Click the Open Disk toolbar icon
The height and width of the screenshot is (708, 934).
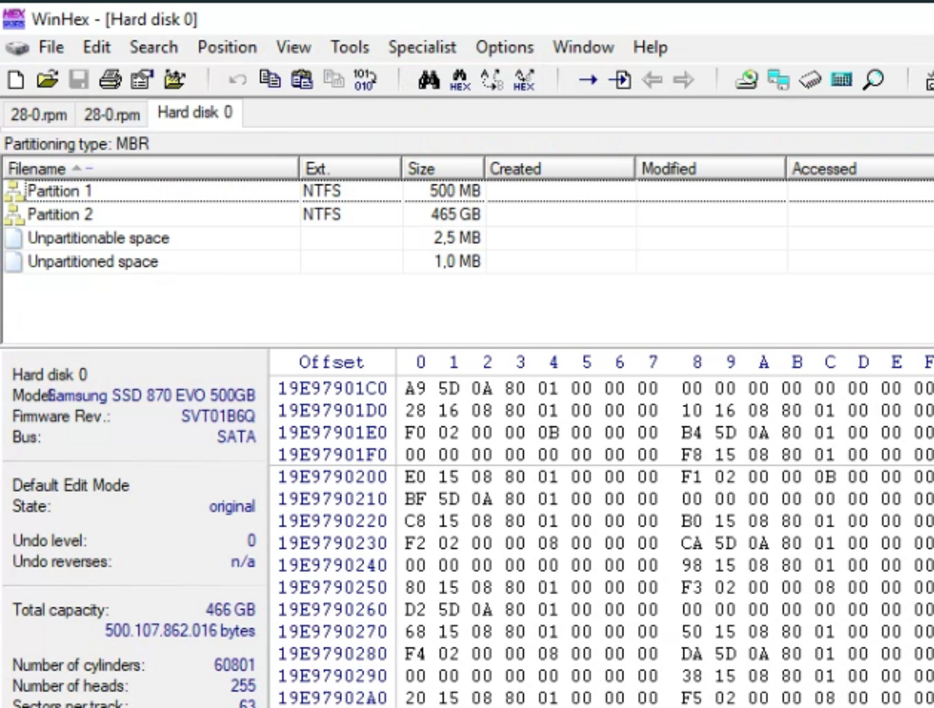[746, 80]
